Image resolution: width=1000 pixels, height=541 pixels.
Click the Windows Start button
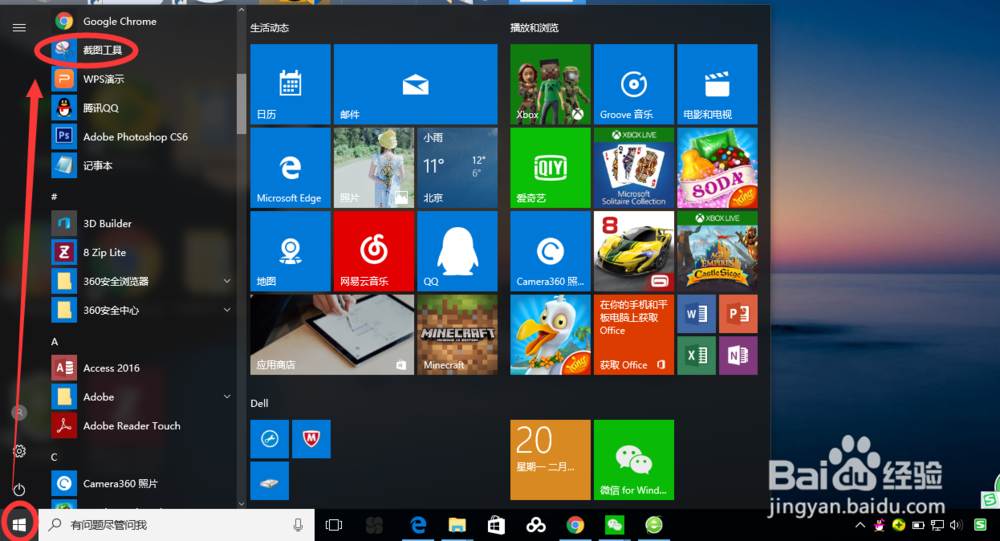19,525
